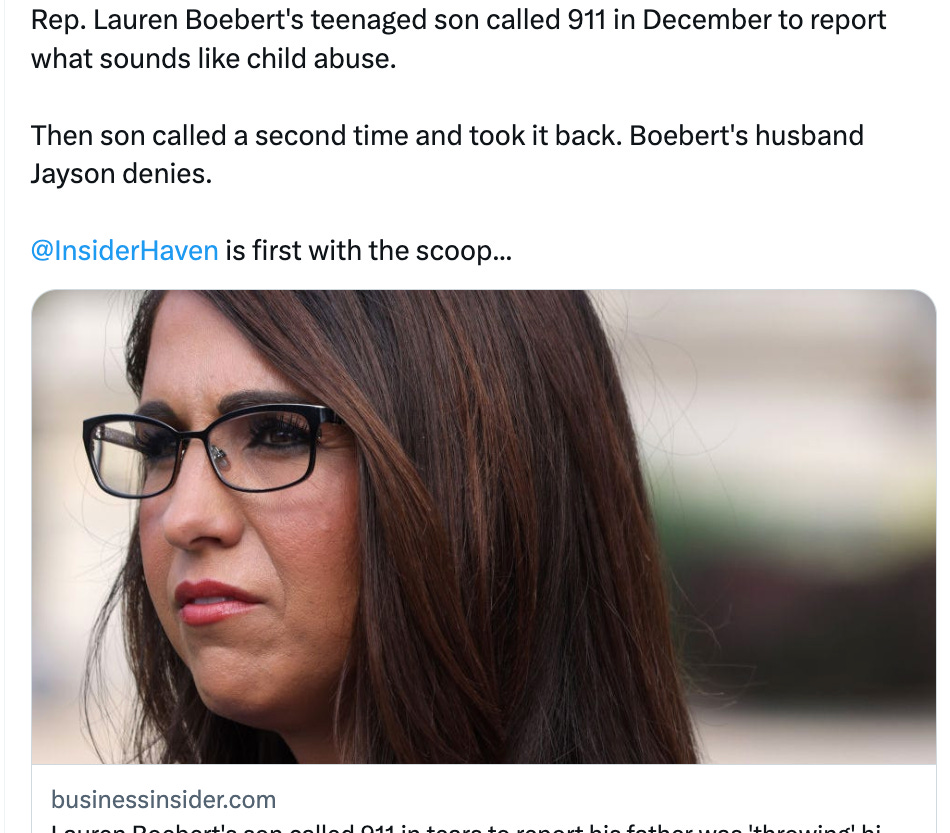Click the businessinsider.com domain label

pyautogui.click(x=164, y=800)
